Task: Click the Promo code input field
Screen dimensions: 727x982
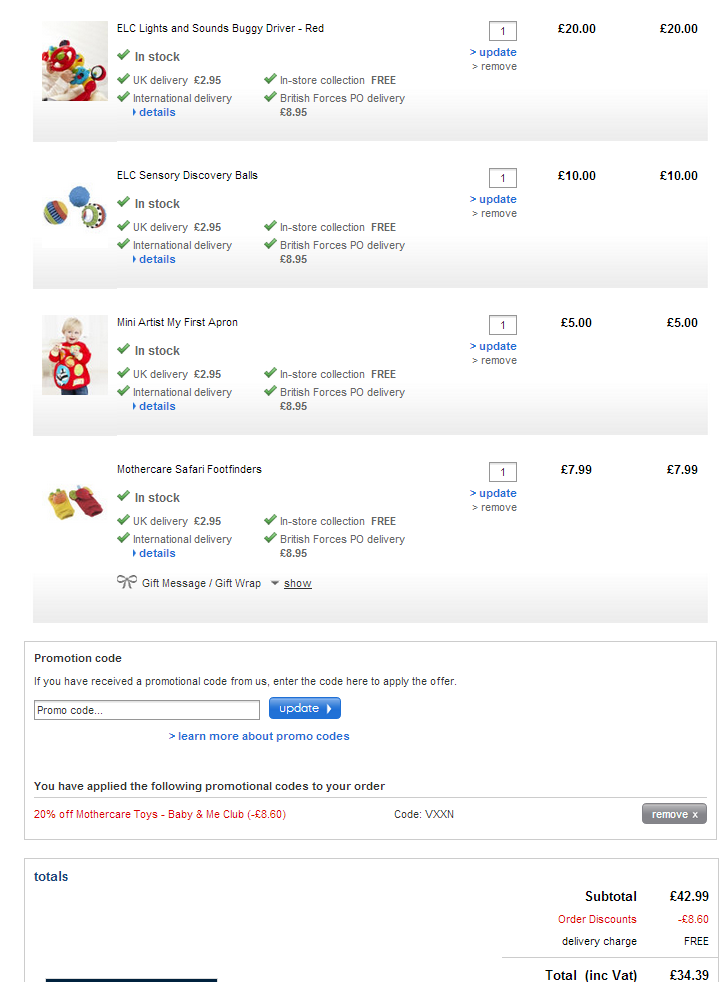Action: point(147,710)
